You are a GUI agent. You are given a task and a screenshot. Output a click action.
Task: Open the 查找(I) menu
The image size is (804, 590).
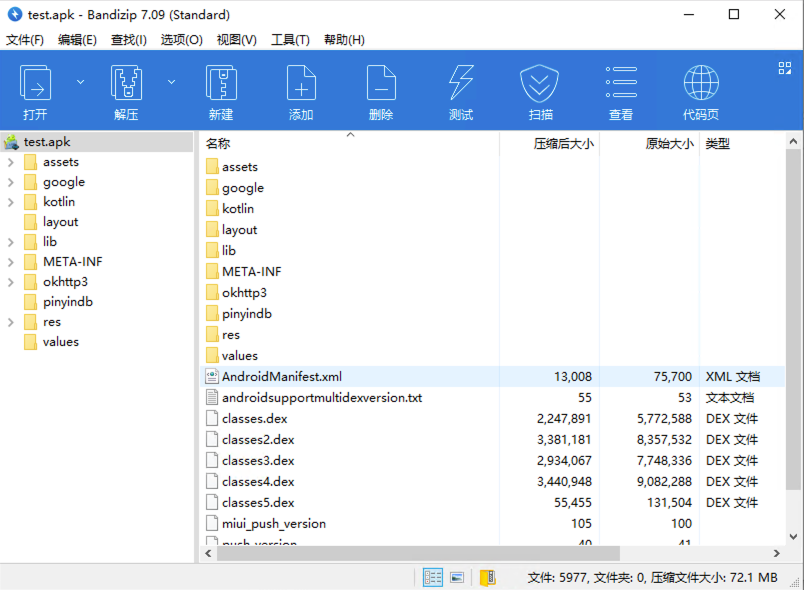(129, 40)
